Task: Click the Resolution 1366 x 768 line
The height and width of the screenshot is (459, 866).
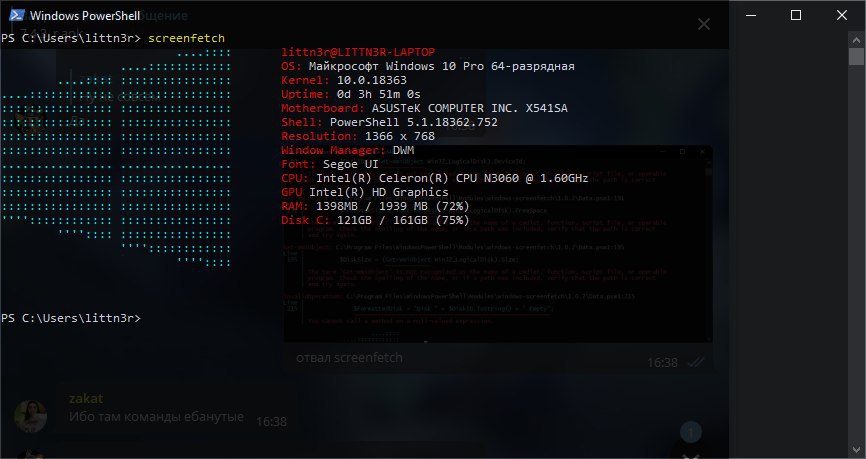Action: click(358, 136)
